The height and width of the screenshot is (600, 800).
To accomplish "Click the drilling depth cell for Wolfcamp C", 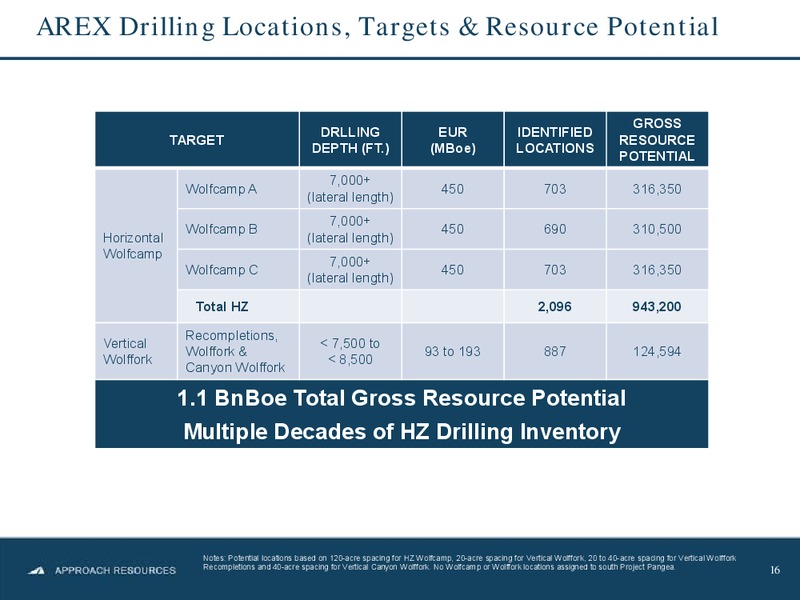I will click(351, 269).
